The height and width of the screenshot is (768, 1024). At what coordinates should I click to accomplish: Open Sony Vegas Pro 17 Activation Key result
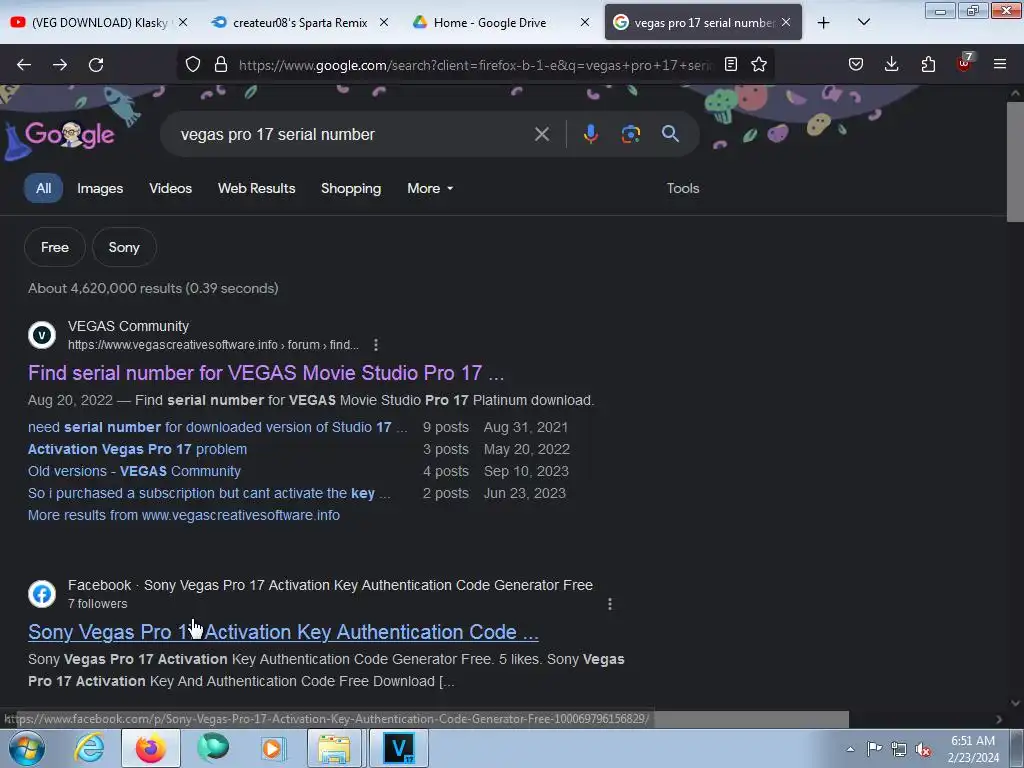coord(283,632)
